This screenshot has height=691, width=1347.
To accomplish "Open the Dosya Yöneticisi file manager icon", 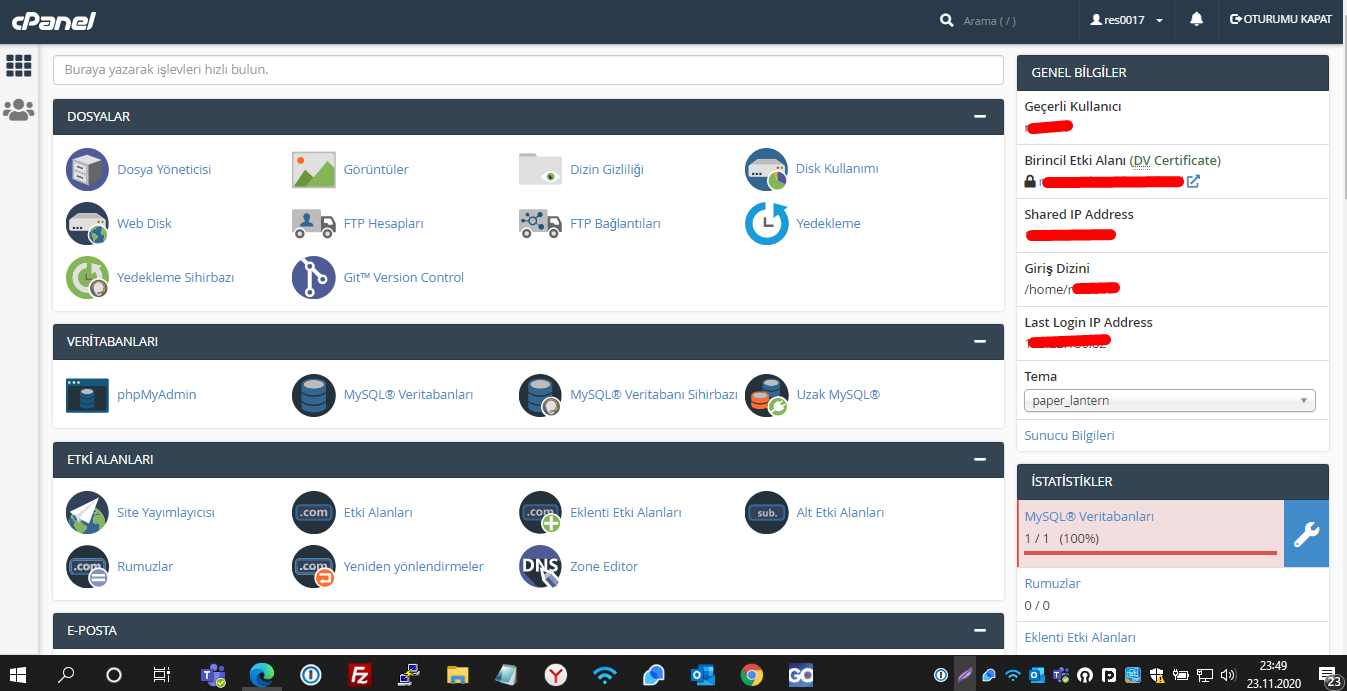I will pyautogui.click(x=87, y=169).
